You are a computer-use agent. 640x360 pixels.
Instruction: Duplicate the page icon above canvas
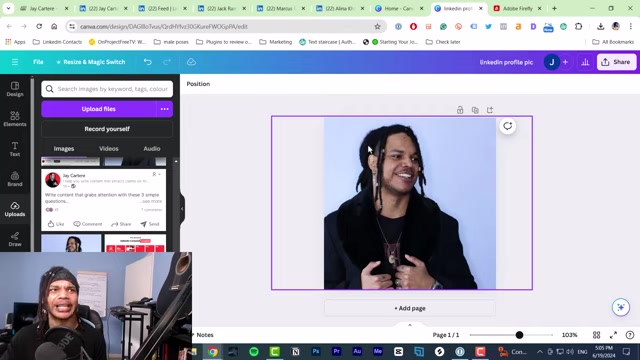click(x=475, y=110)
